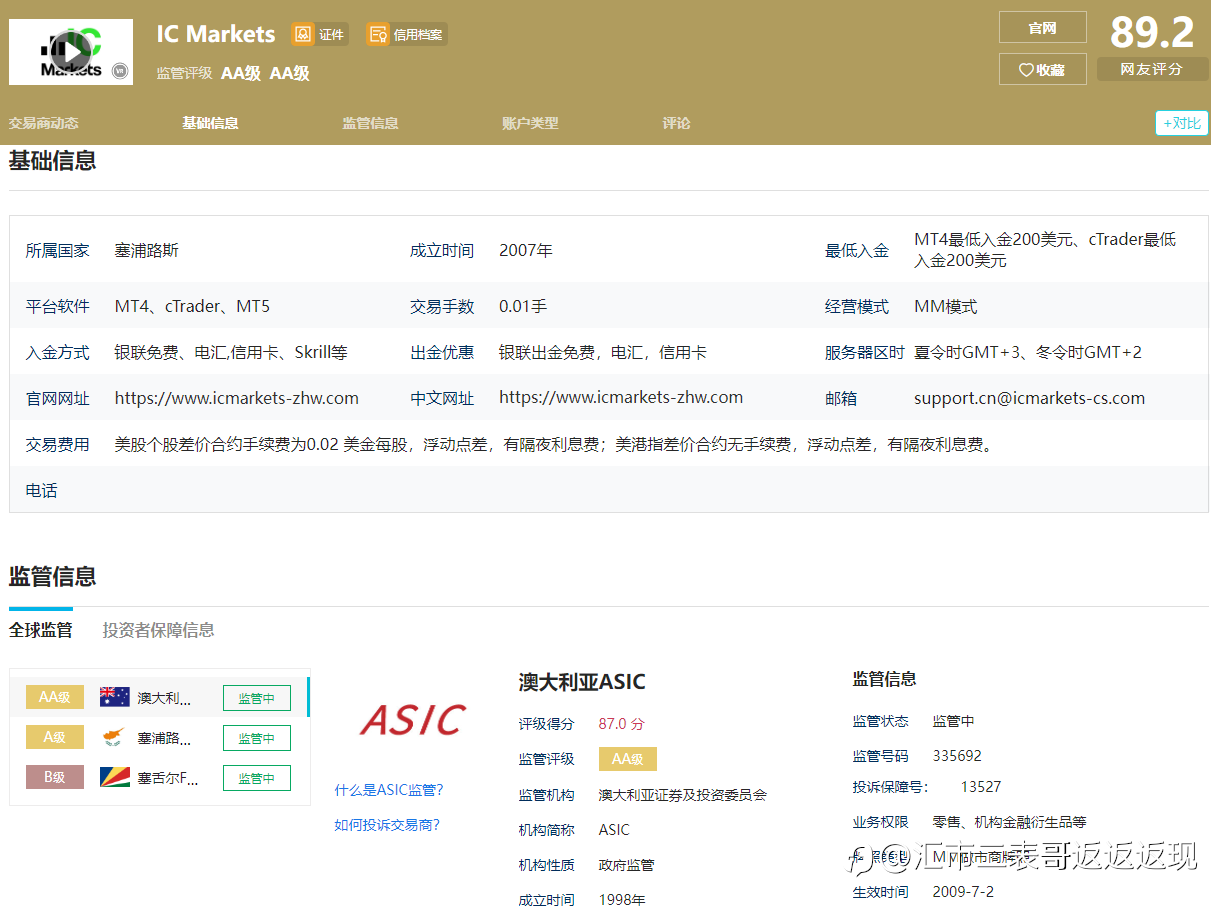Click the 13527 complaint guarantee number

[981, 787]
